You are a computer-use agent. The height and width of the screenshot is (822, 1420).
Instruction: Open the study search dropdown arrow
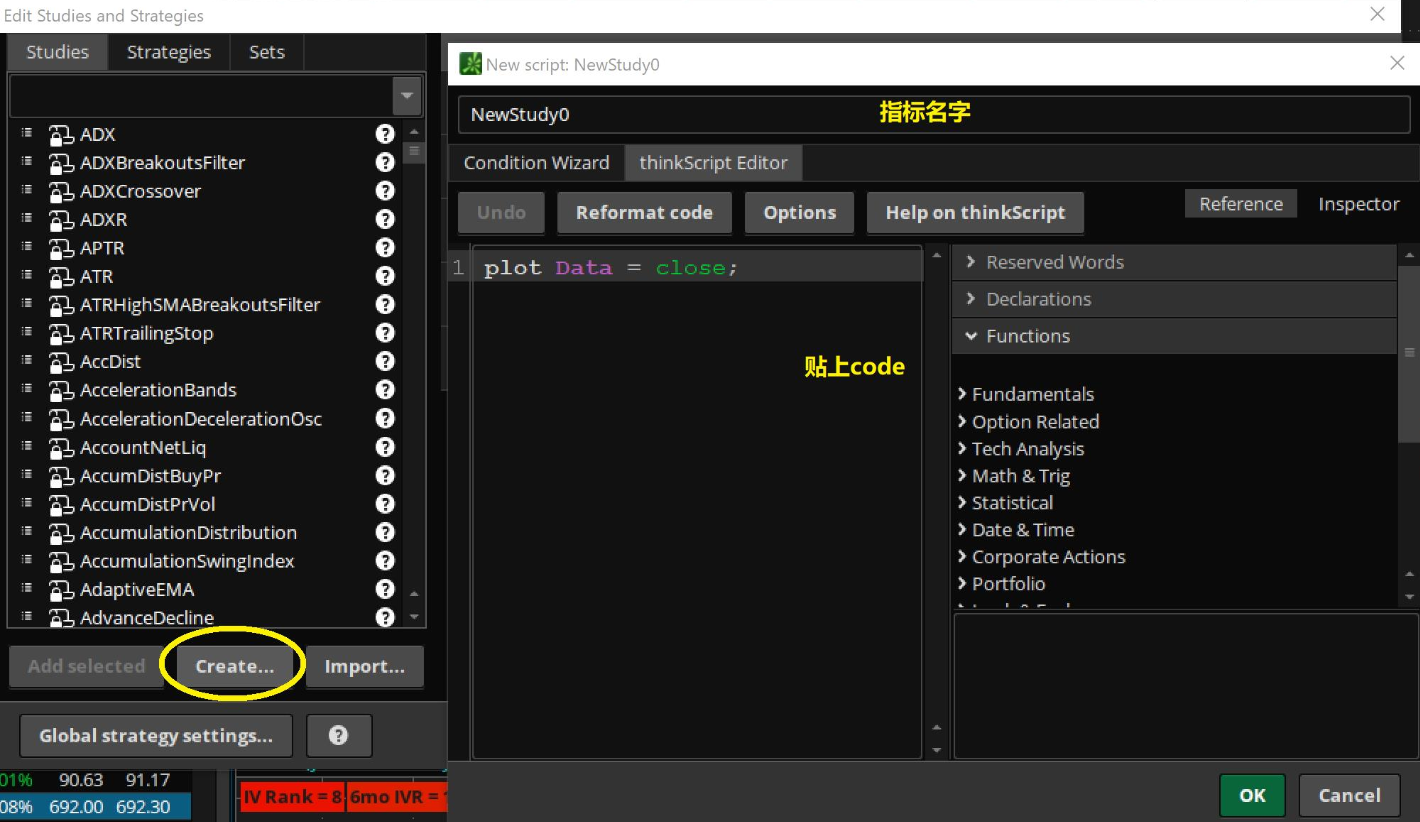[x=407, y=97]
